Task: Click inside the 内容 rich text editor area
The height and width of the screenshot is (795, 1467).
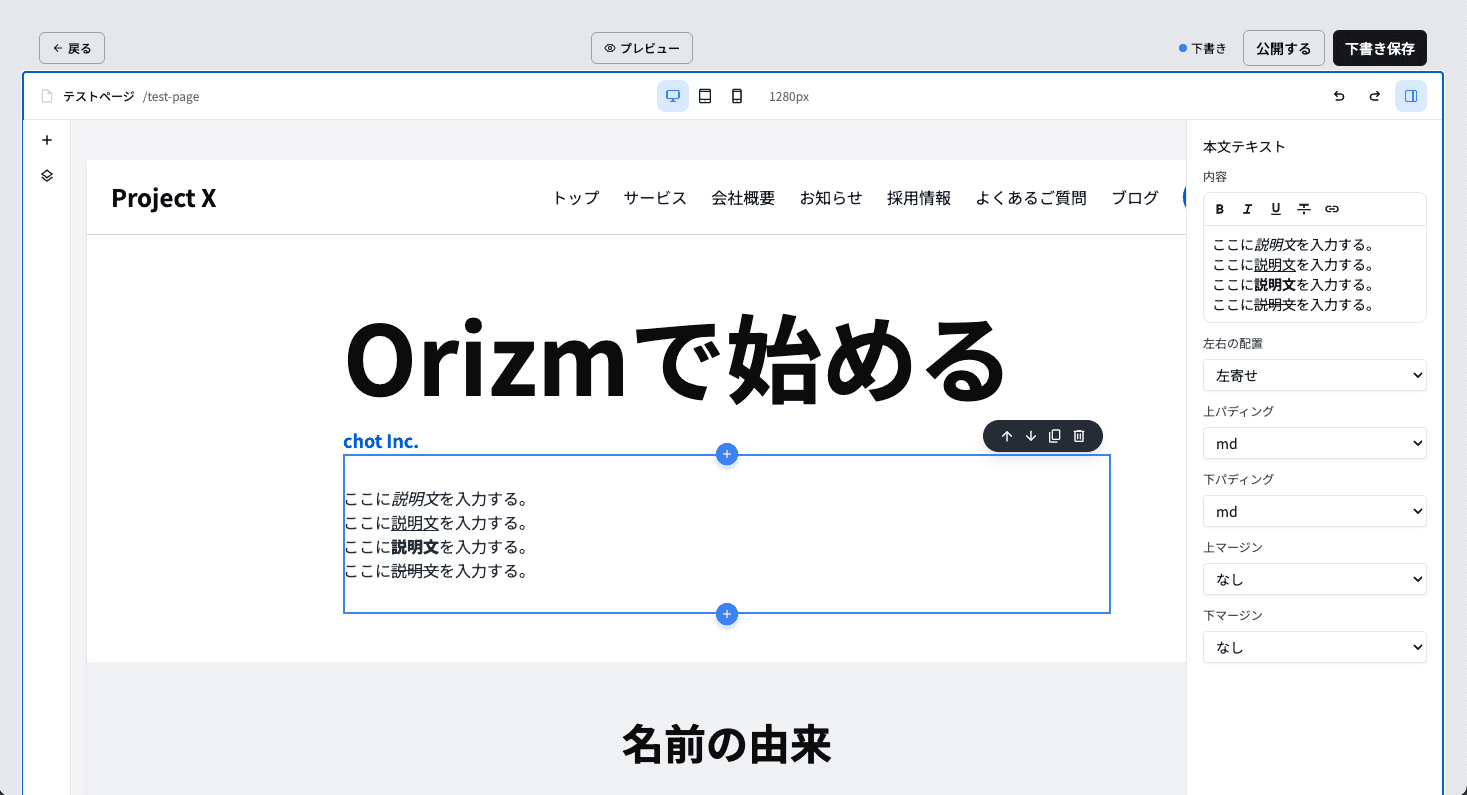Action: tap(1314, 275)
